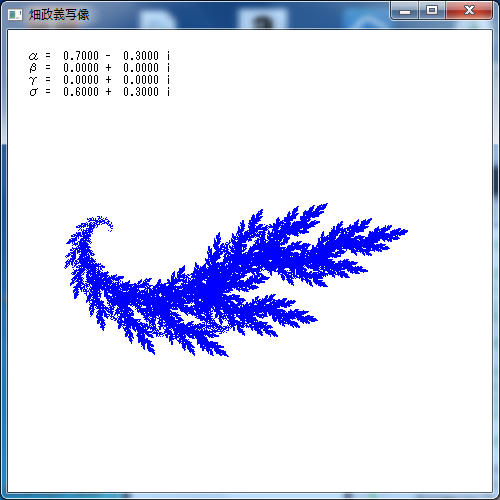Image resolution: width=500 pixels, height=500 pixels.
Task: Click the β symbol in the parameter list
Action: [33, 68]
